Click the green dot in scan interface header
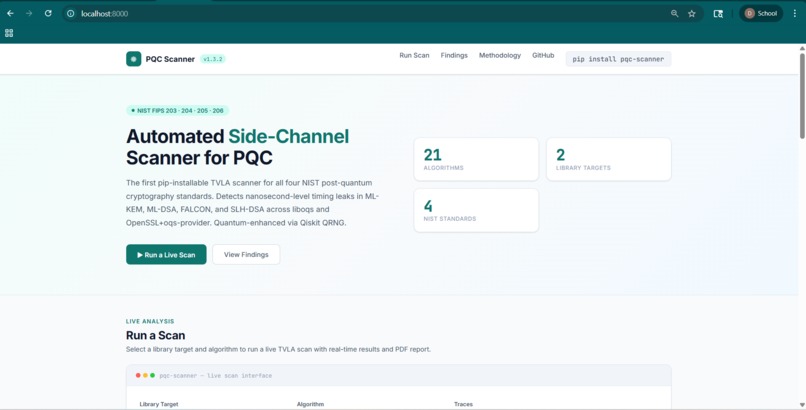Screen dimensions: 806x410 pyautogui.click(x=152, y=376)
